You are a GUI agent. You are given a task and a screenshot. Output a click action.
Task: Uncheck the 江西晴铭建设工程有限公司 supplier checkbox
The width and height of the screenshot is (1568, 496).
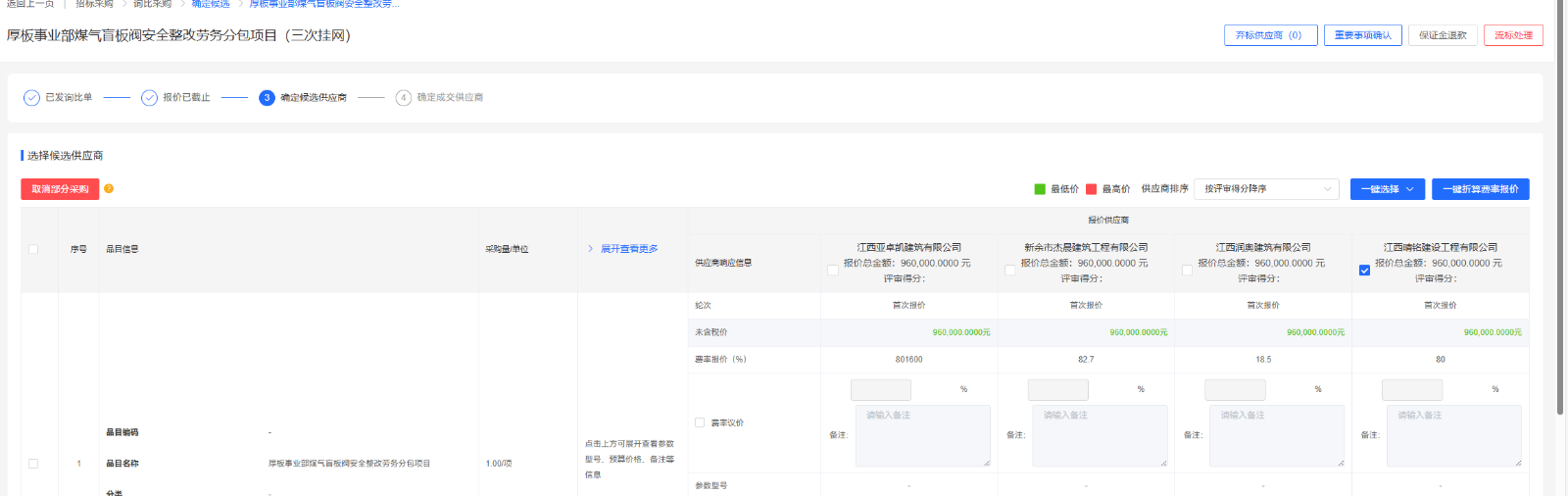[x=1364, y=271]
